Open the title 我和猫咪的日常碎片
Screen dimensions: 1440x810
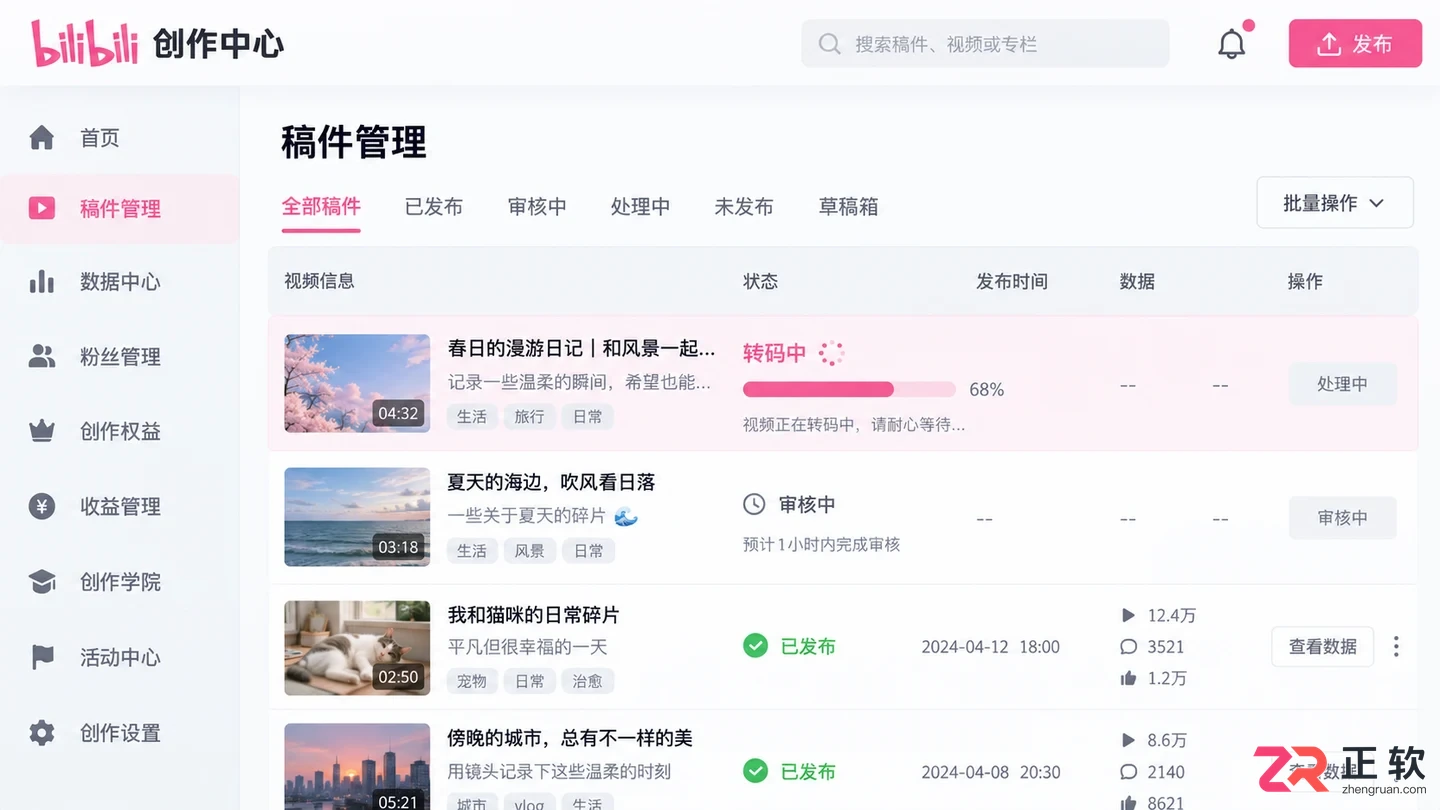pyautogui.click(x=533, y=614)
